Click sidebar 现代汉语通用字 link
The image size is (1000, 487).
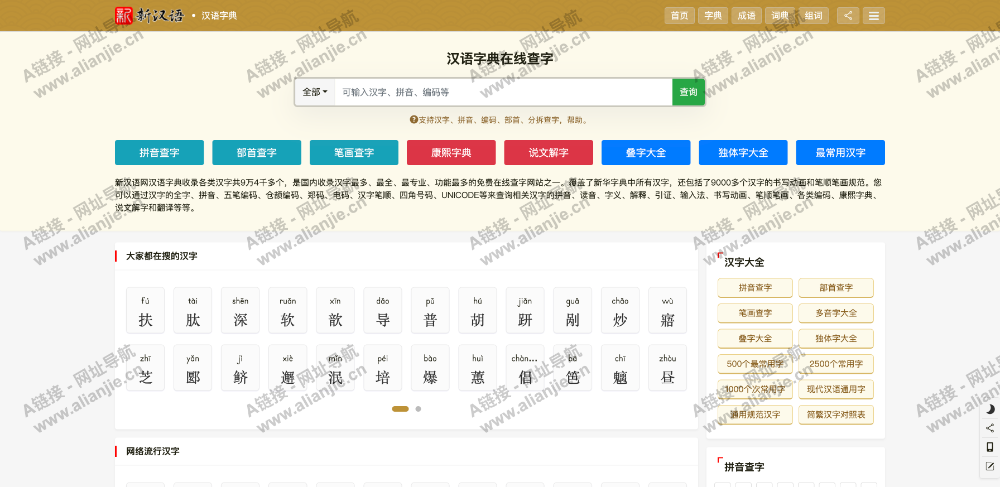tap(836, 389)
